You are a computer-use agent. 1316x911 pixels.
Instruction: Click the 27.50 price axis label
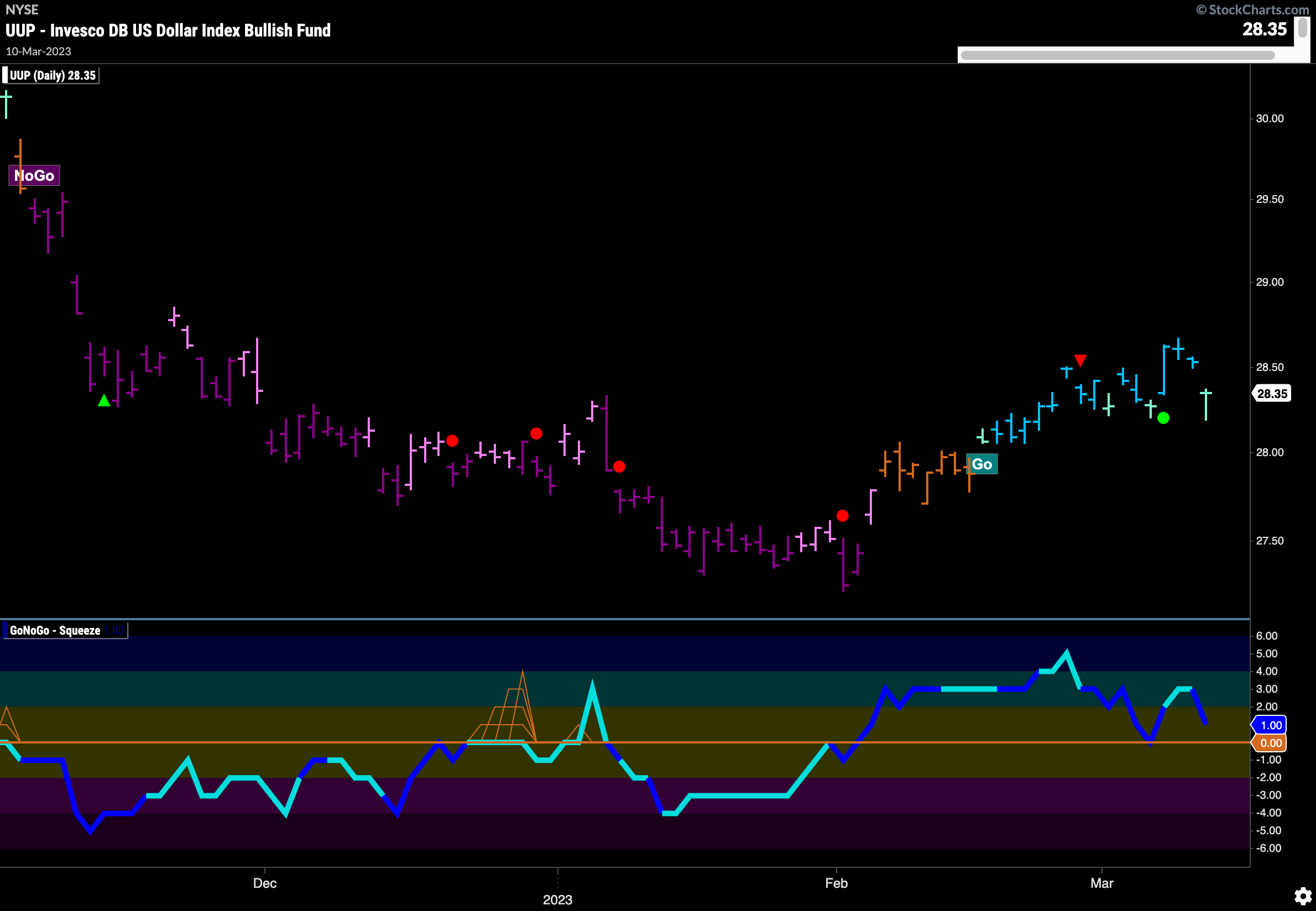click(x=1270, y=541)
